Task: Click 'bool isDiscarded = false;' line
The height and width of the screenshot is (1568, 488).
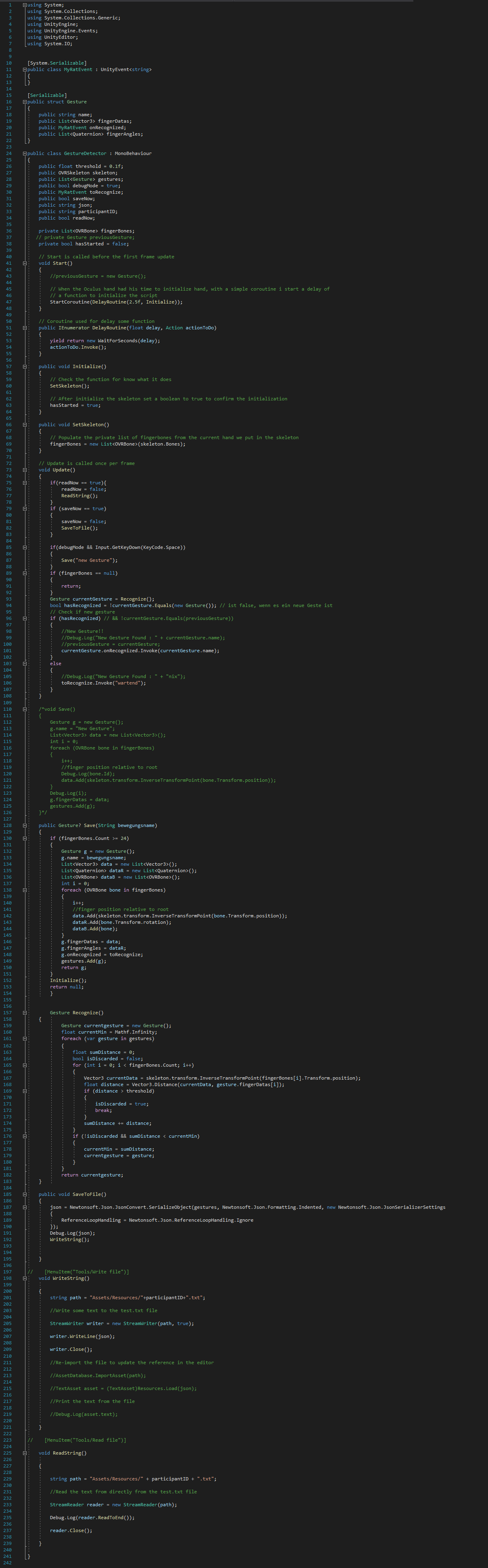Action: pos(108,1059)
